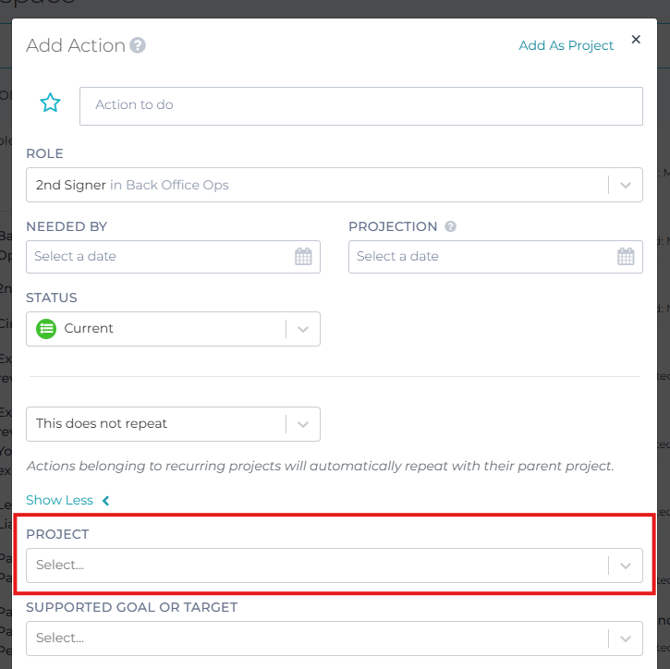Viewport: 670px width, 669px height.
Task: Mark action with the star icon
Action: click(50, 103)
